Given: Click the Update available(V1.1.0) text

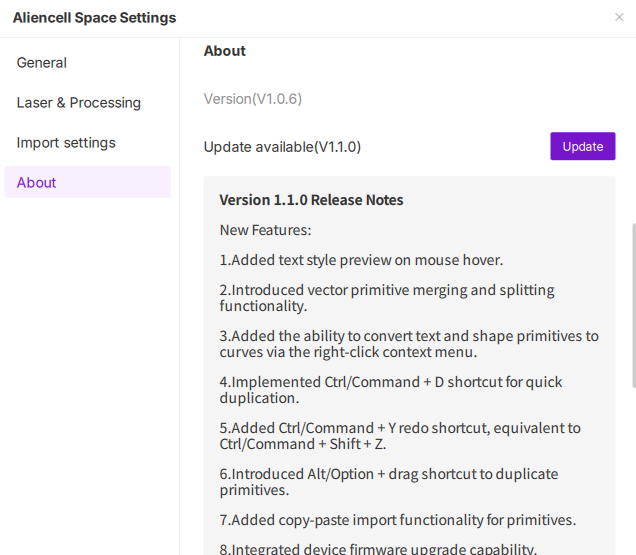Looking at the screenshot, I should 282,147.
